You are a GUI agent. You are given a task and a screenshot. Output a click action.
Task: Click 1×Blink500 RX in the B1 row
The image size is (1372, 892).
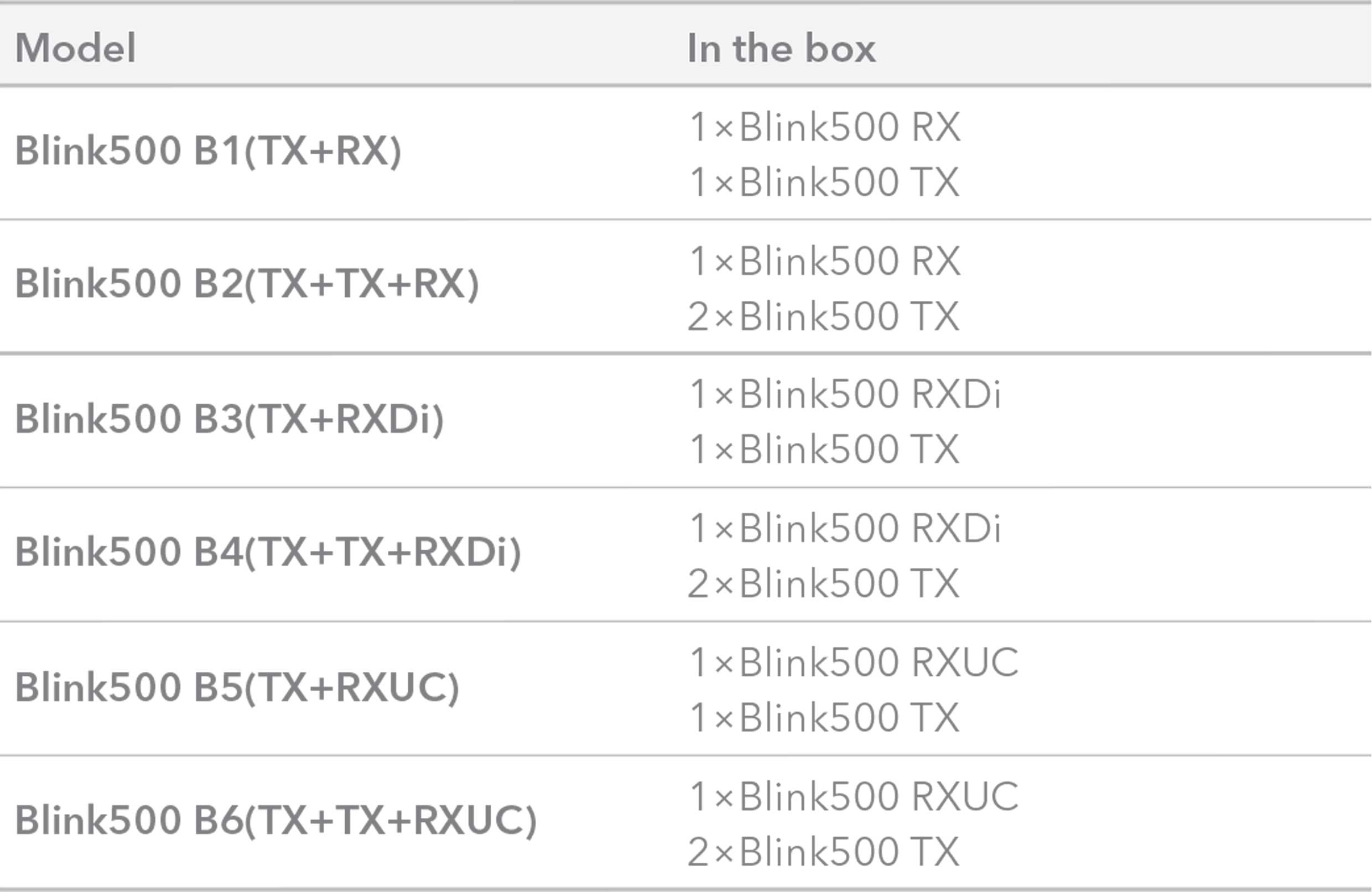coord(825,127)
